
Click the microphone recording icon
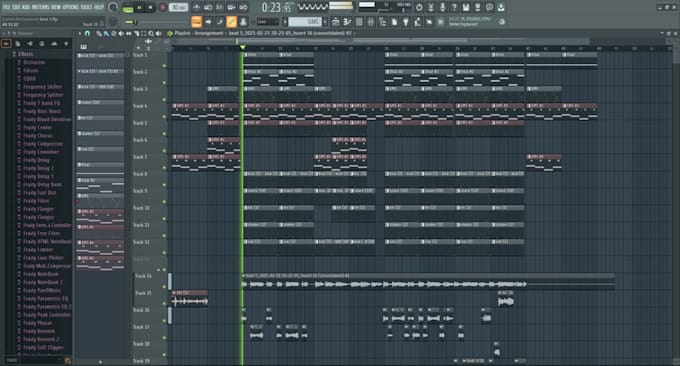click(443, 7)
